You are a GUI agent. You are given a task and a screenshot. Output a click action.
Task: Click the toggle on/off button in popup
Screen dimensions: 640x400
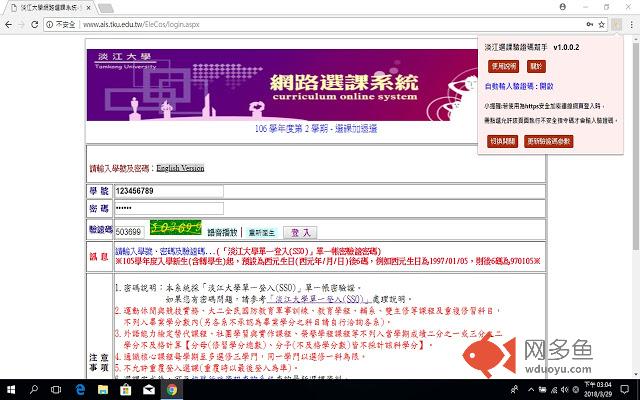[x=502, y=141]
